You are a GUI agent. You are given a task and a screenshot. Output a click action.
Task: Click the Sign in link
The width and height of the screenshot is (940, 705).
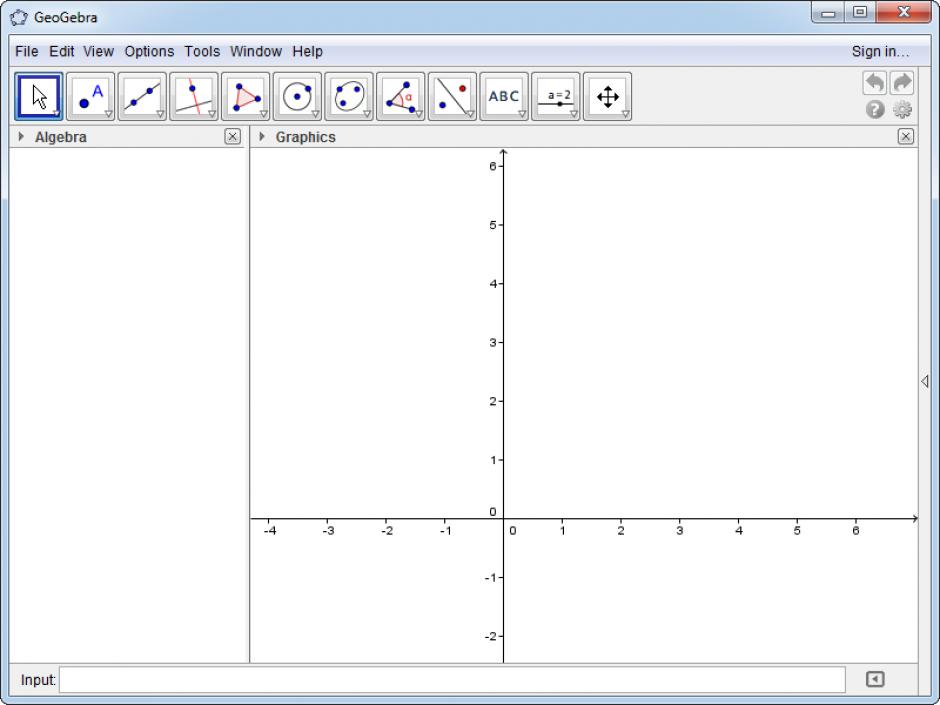pos(880,51)
